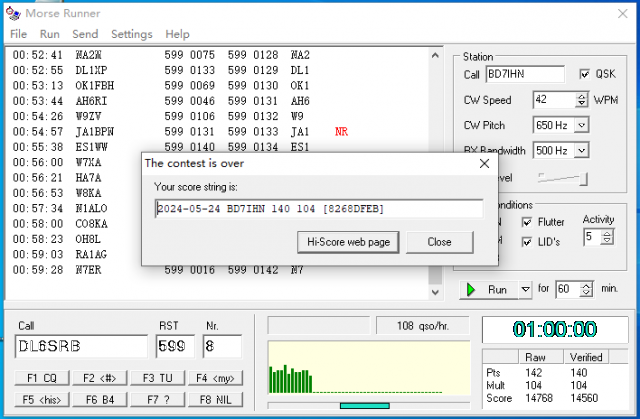Open the File menu

[x=18, y=34]
